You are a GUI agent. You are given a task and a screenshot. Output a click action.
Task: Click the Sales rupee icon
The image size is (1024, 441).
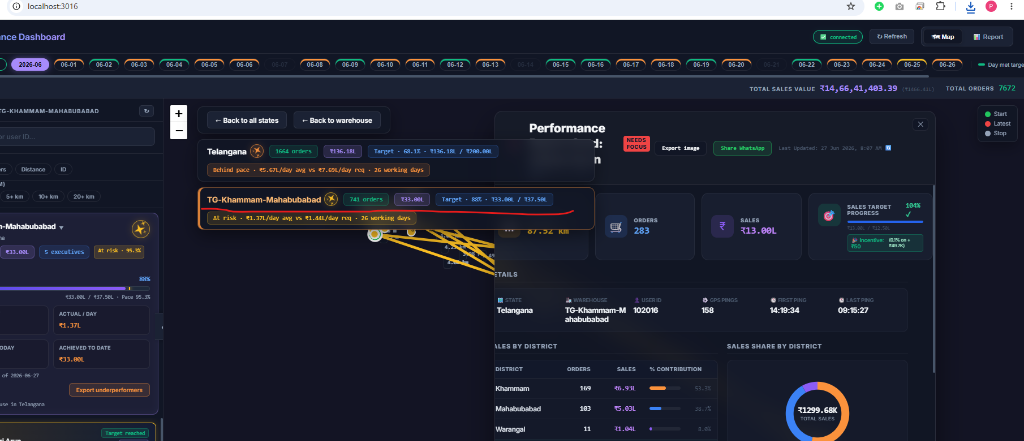722,226
